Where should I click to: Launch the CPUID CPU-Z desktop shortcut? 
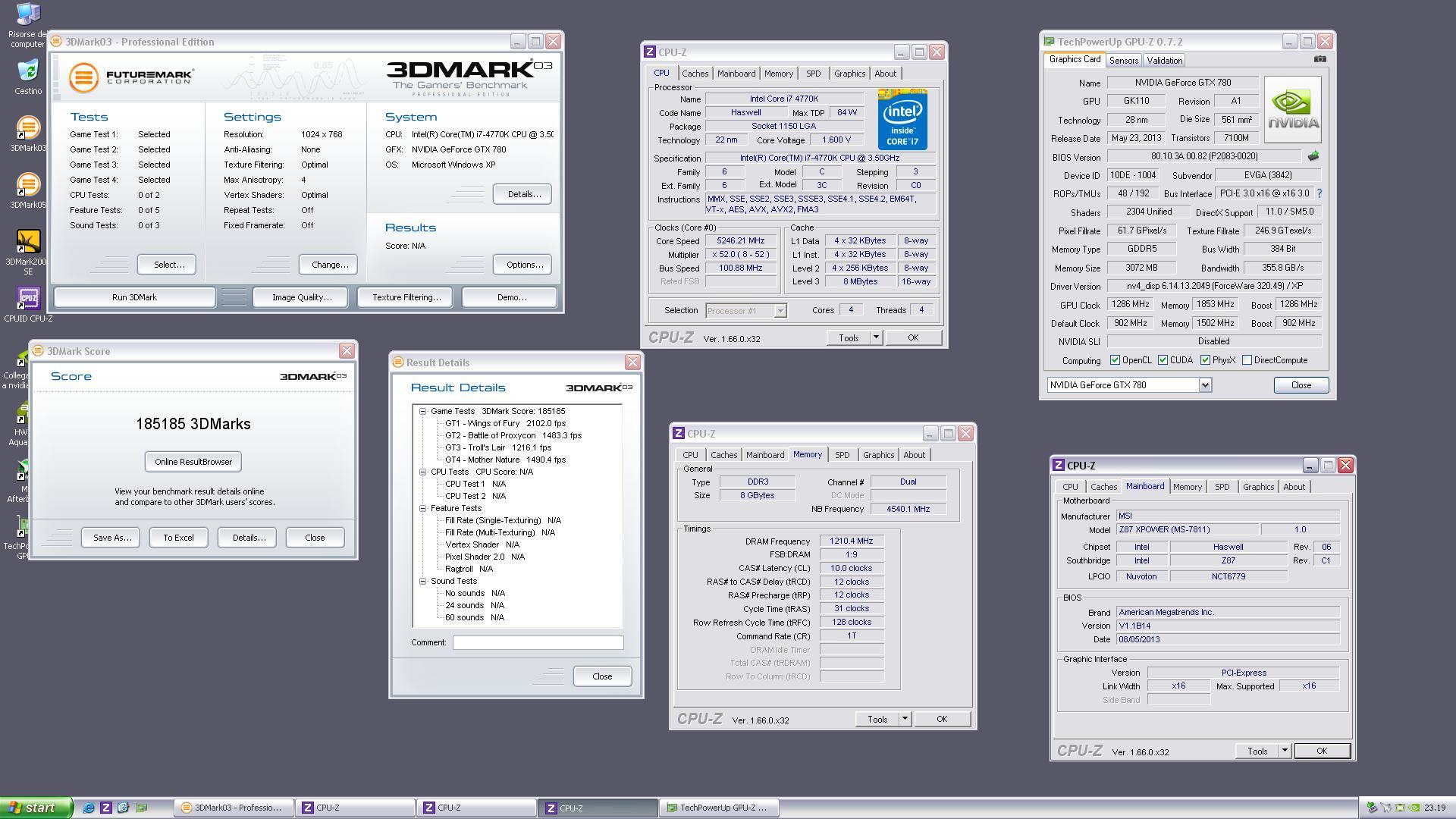(x=28, y=304)
